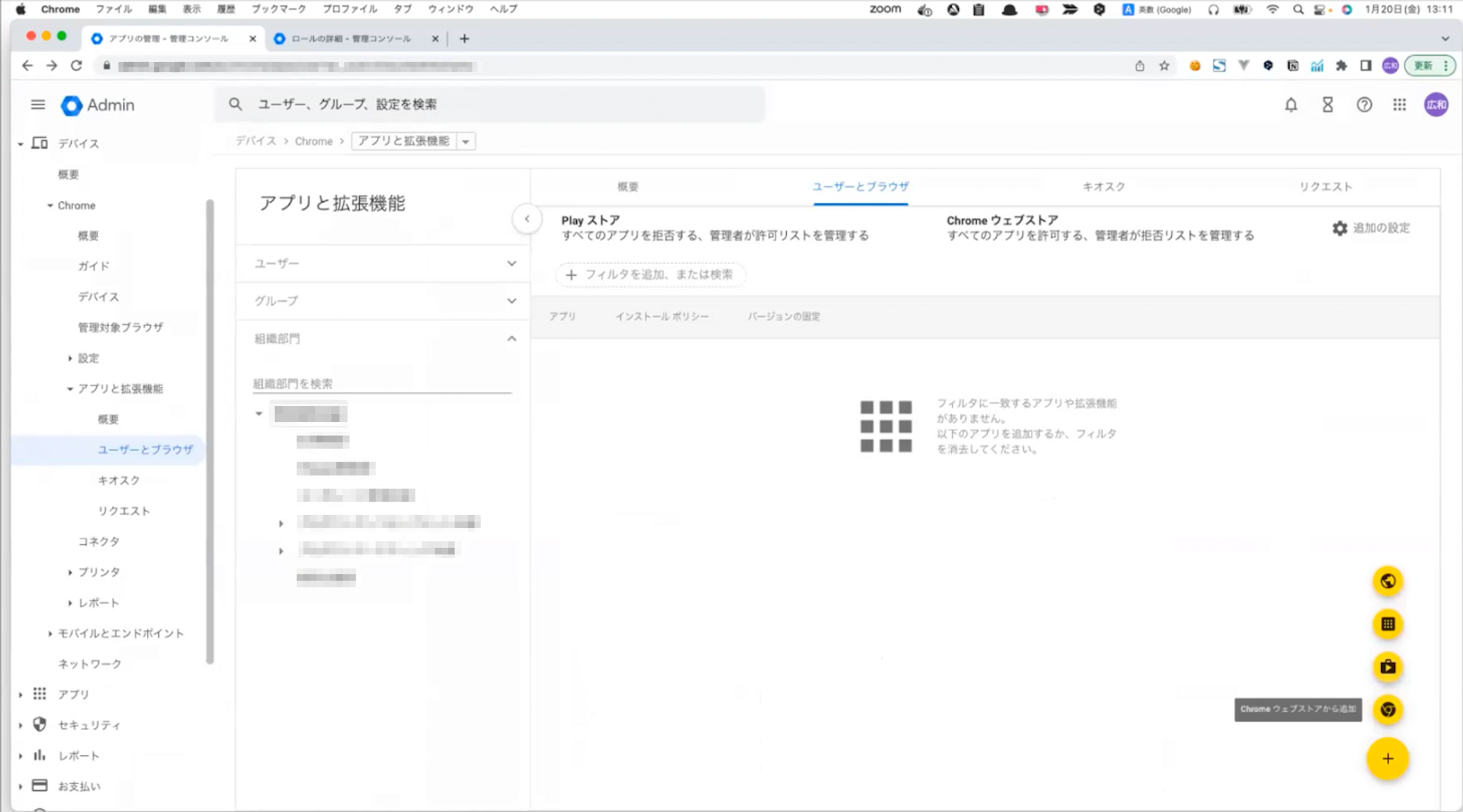Click フィルタを追加、または検索 filter chip

650,274
